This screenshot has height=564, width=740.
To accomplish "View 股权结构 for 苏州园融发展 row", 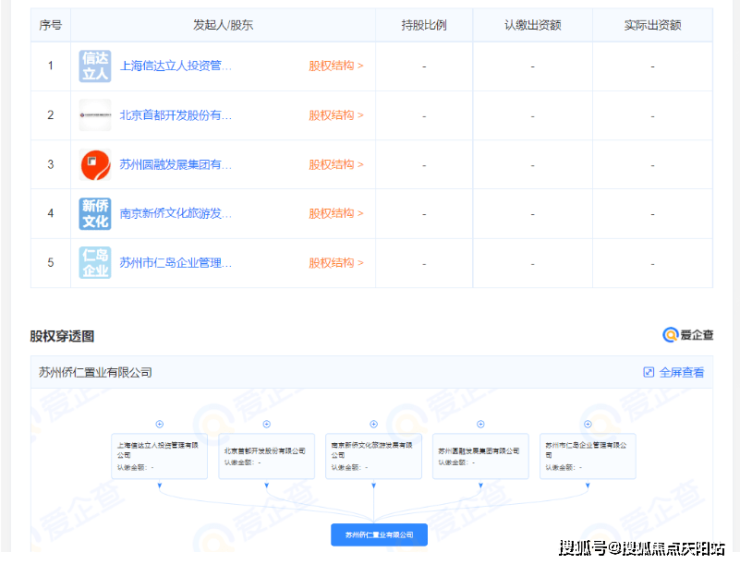I will click(x=336, y=164).
